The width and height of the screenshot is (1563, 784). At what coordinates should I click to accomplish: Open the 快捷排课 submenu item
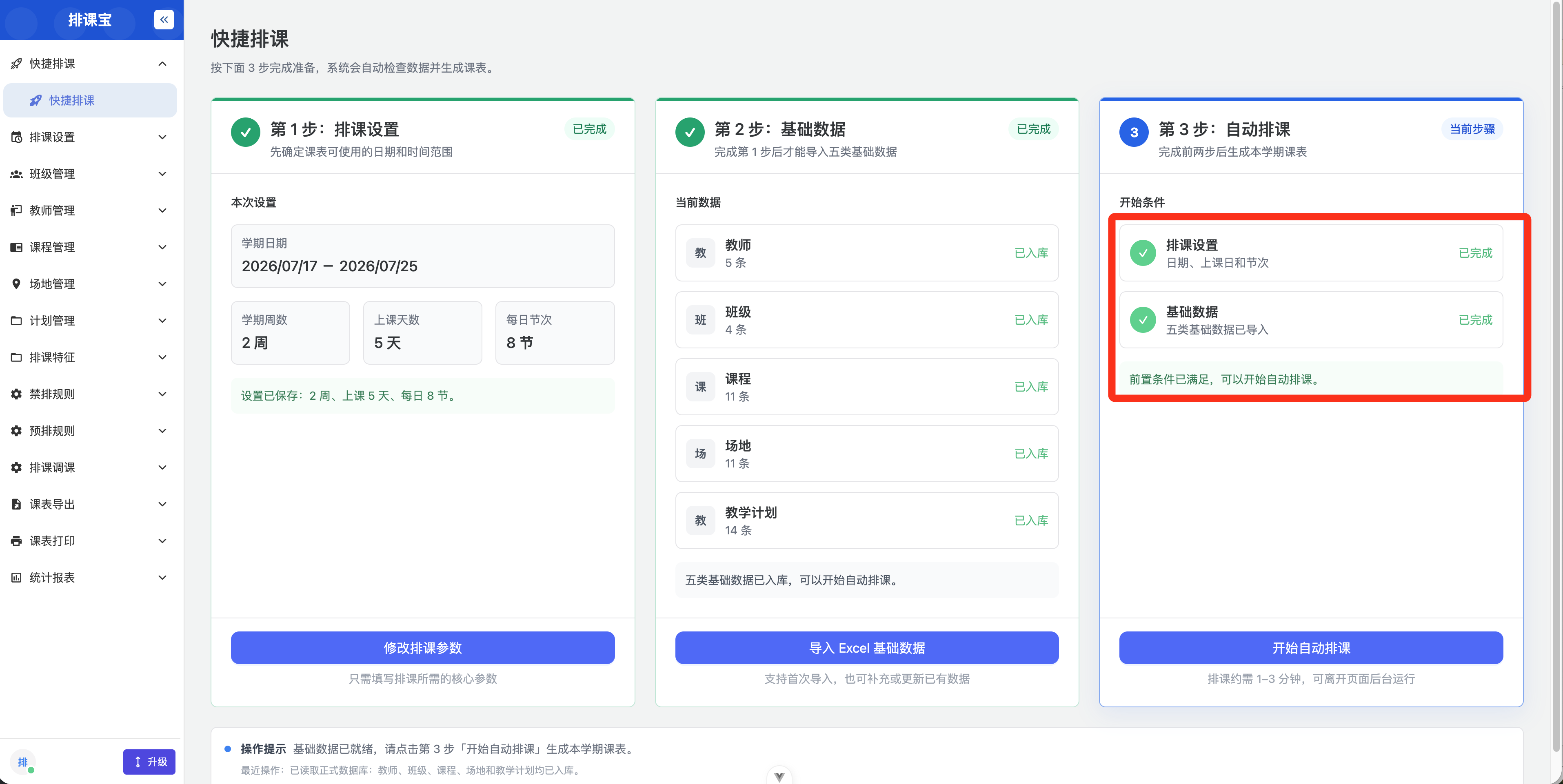click(x=90, y=100)
